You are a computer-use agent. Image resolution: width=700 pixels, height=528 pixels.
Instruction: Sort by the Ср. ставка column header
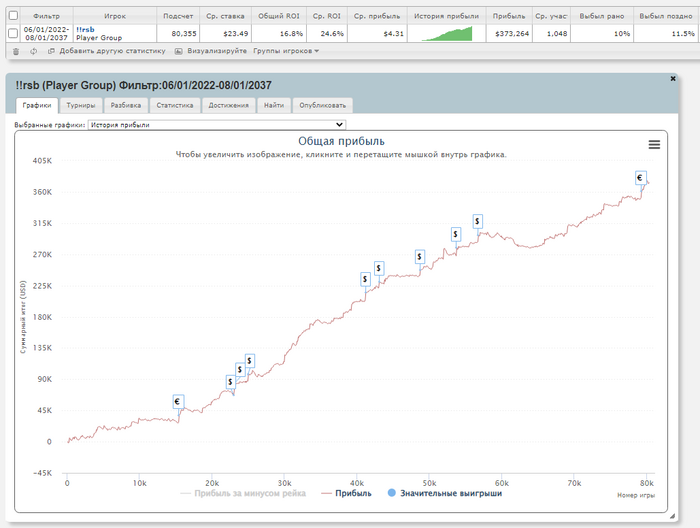pos(225,16)
